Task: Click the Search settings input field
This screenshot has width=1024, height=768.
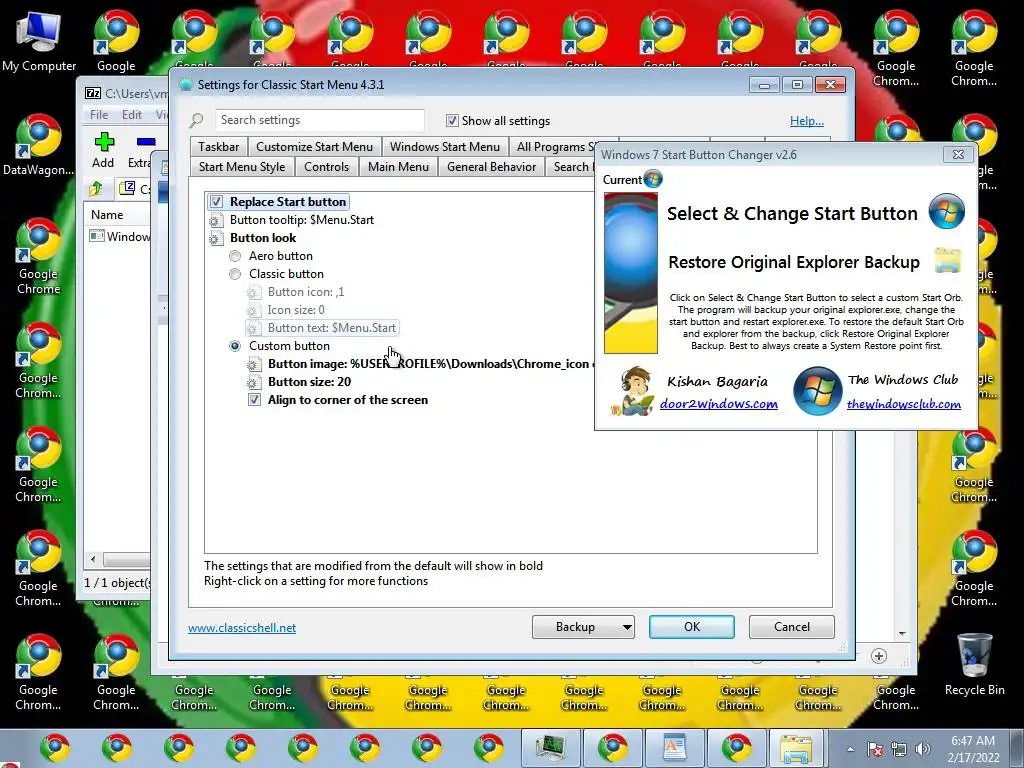Action: (319, 120)
